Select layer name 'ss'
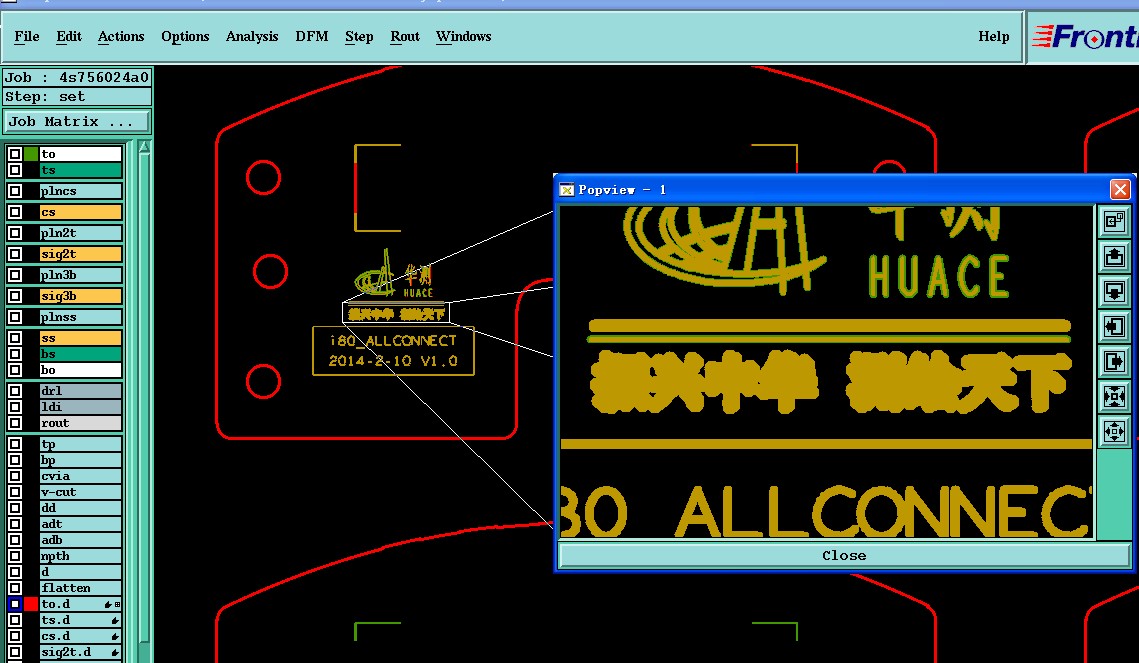 [81, 338]
